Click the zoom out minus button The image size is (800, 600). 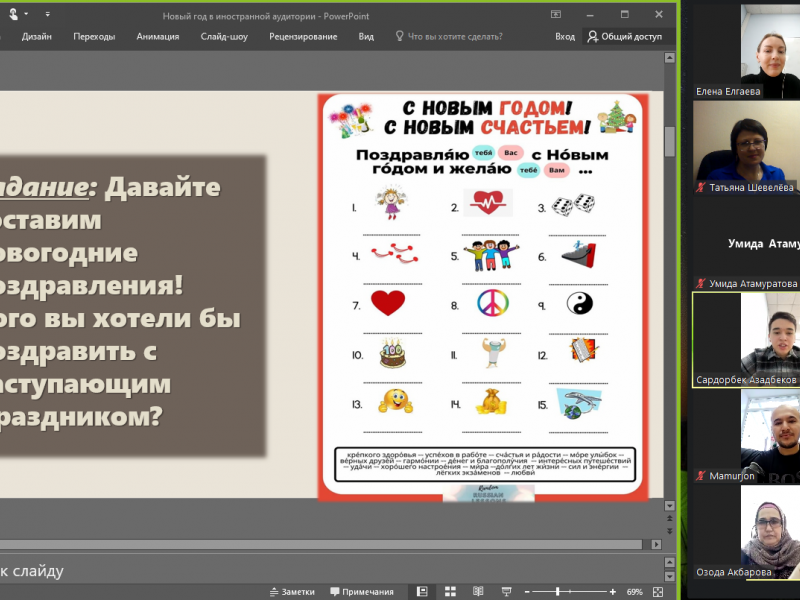[x=529, y=591]
